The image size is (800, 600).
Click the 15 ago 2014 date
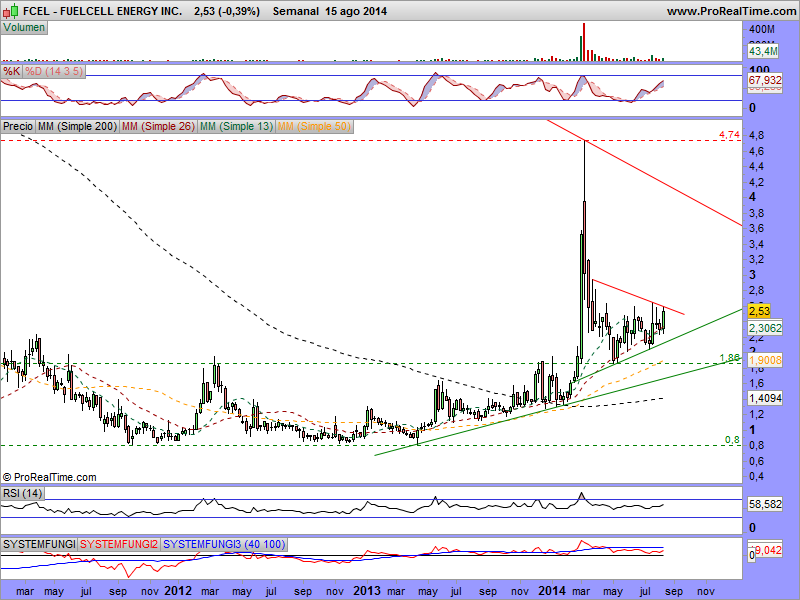pyautogui.click(x=356, y=11)
